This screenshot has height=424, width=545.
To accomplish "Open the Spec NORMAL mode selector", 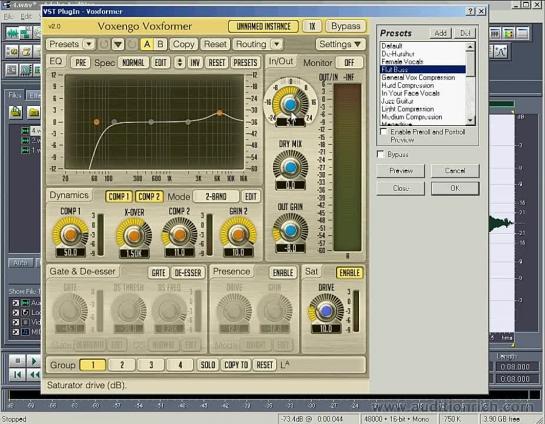I will [x=133, y=63].
